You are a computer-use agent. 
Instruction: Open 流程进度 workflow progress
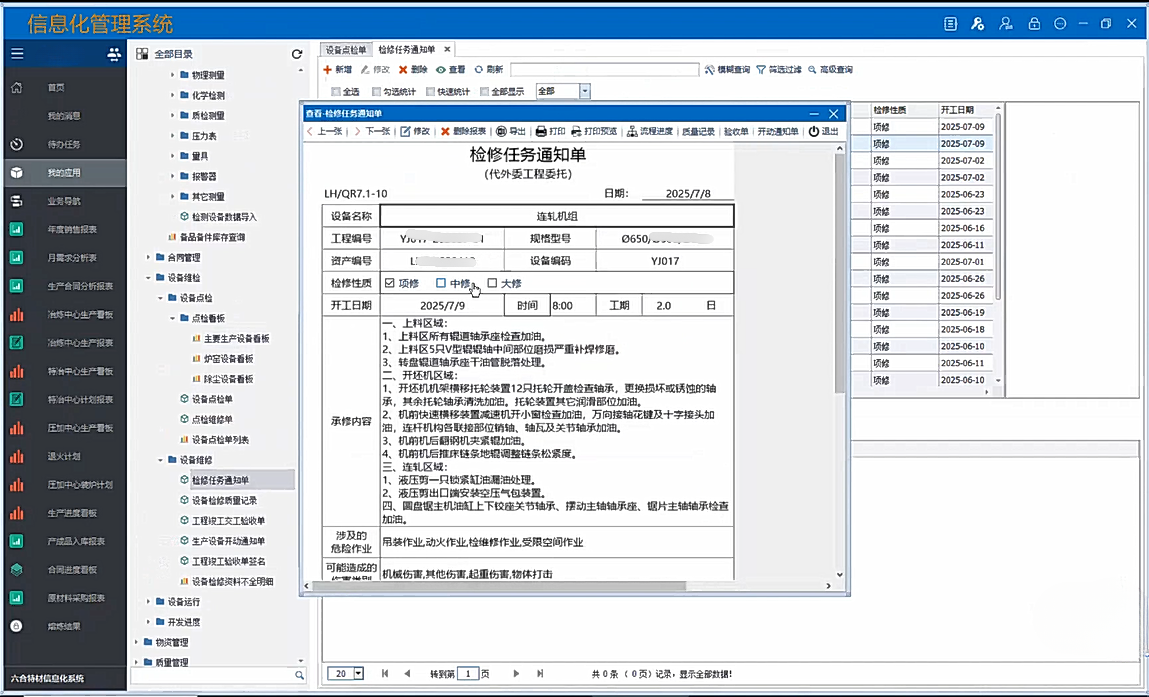(650, 132)
